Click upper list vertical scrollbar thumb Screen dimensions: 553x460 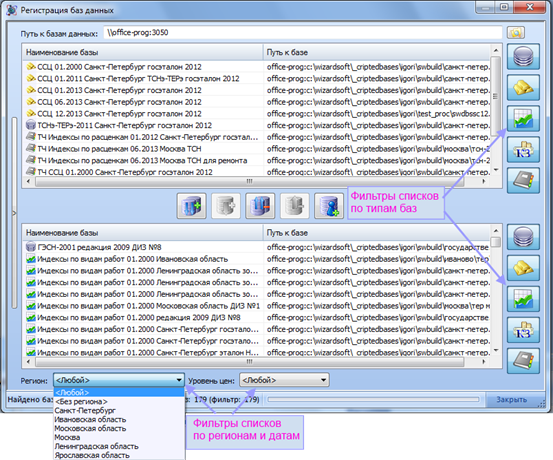click(x=496, y=95)
